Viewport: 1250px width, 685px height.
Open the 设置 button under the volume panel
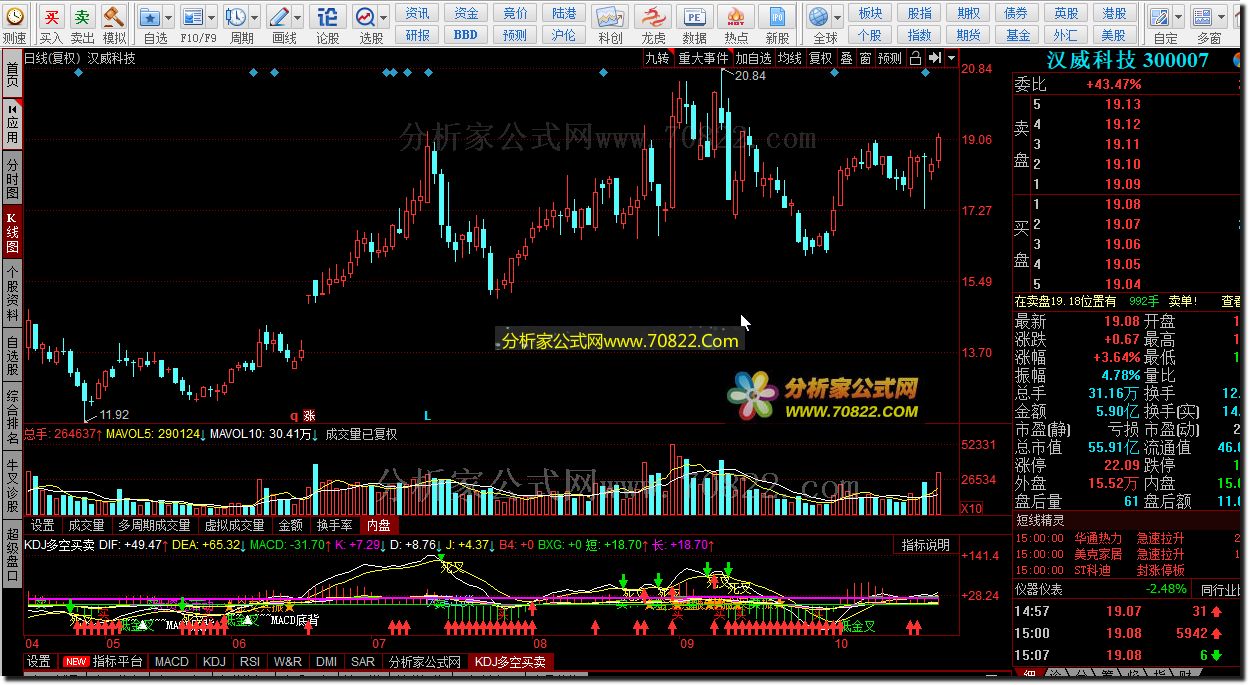42,525
